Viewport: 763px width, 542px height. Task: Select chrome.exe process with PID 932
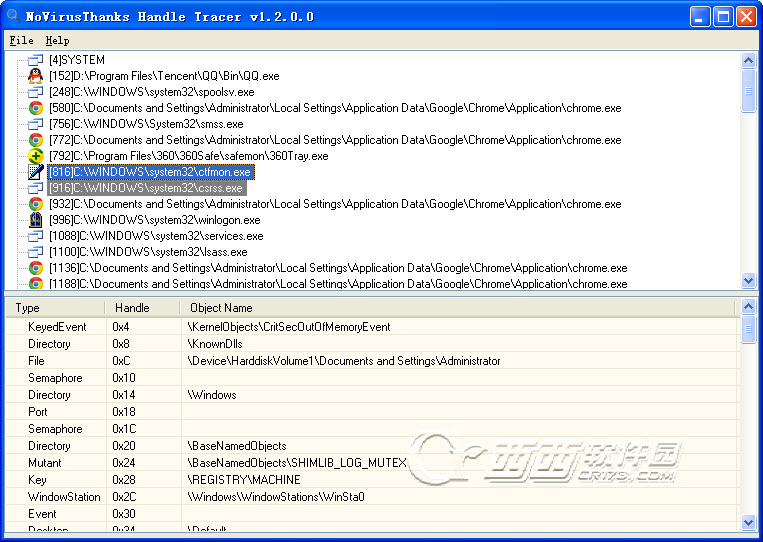(x=335, y=204)
